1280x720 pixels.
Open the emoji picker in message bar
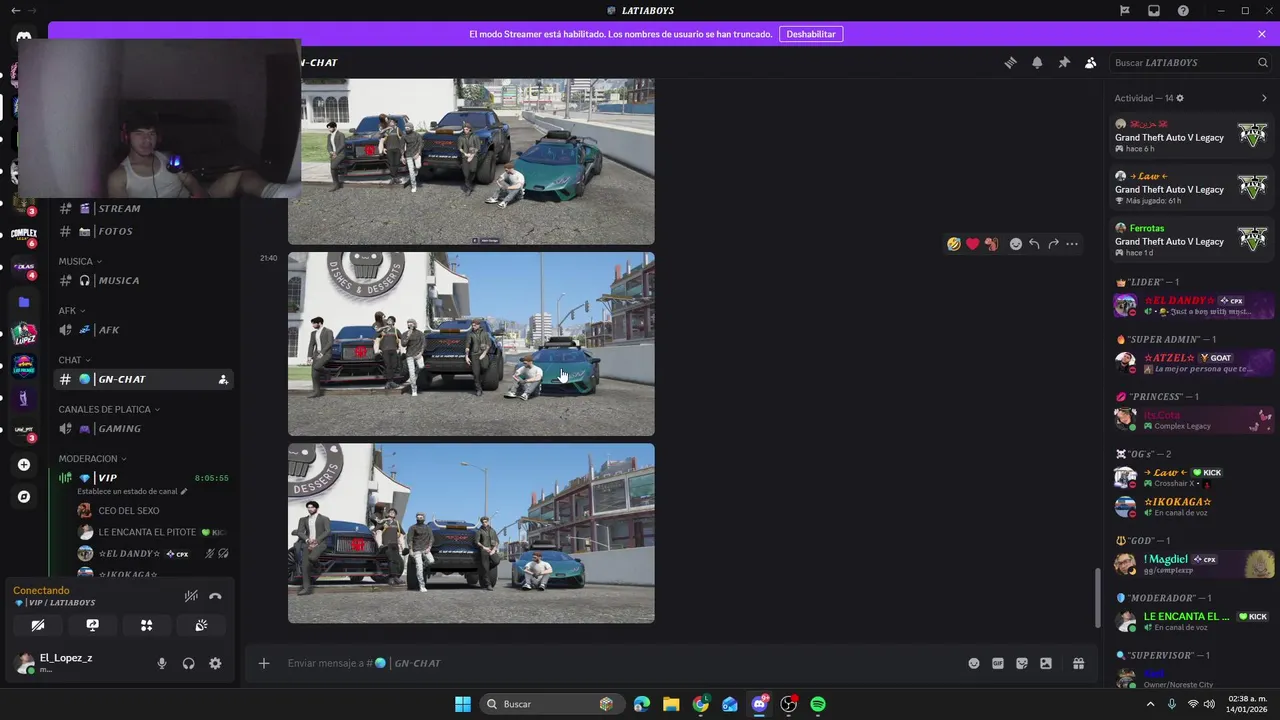coord(973,663)
